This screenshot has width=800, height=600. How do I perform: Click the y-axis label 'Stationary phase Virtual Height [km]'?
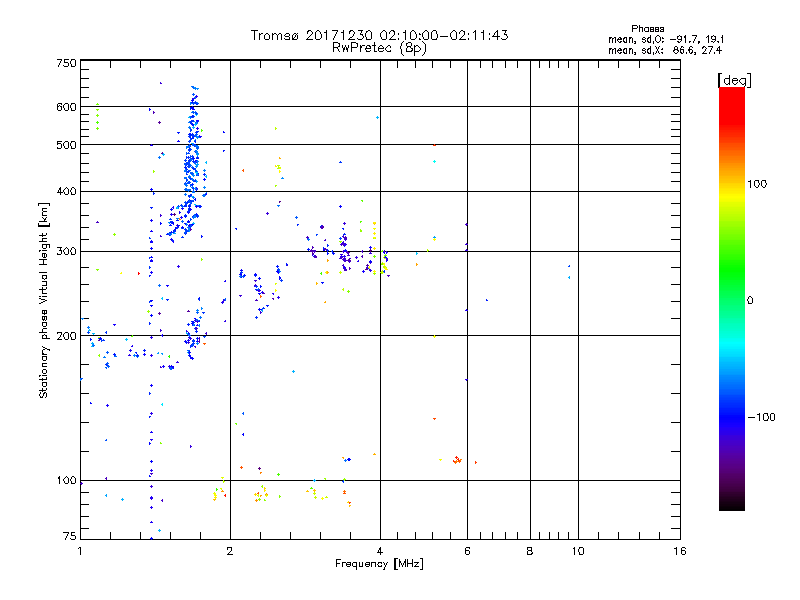click(x=44, y=300)
